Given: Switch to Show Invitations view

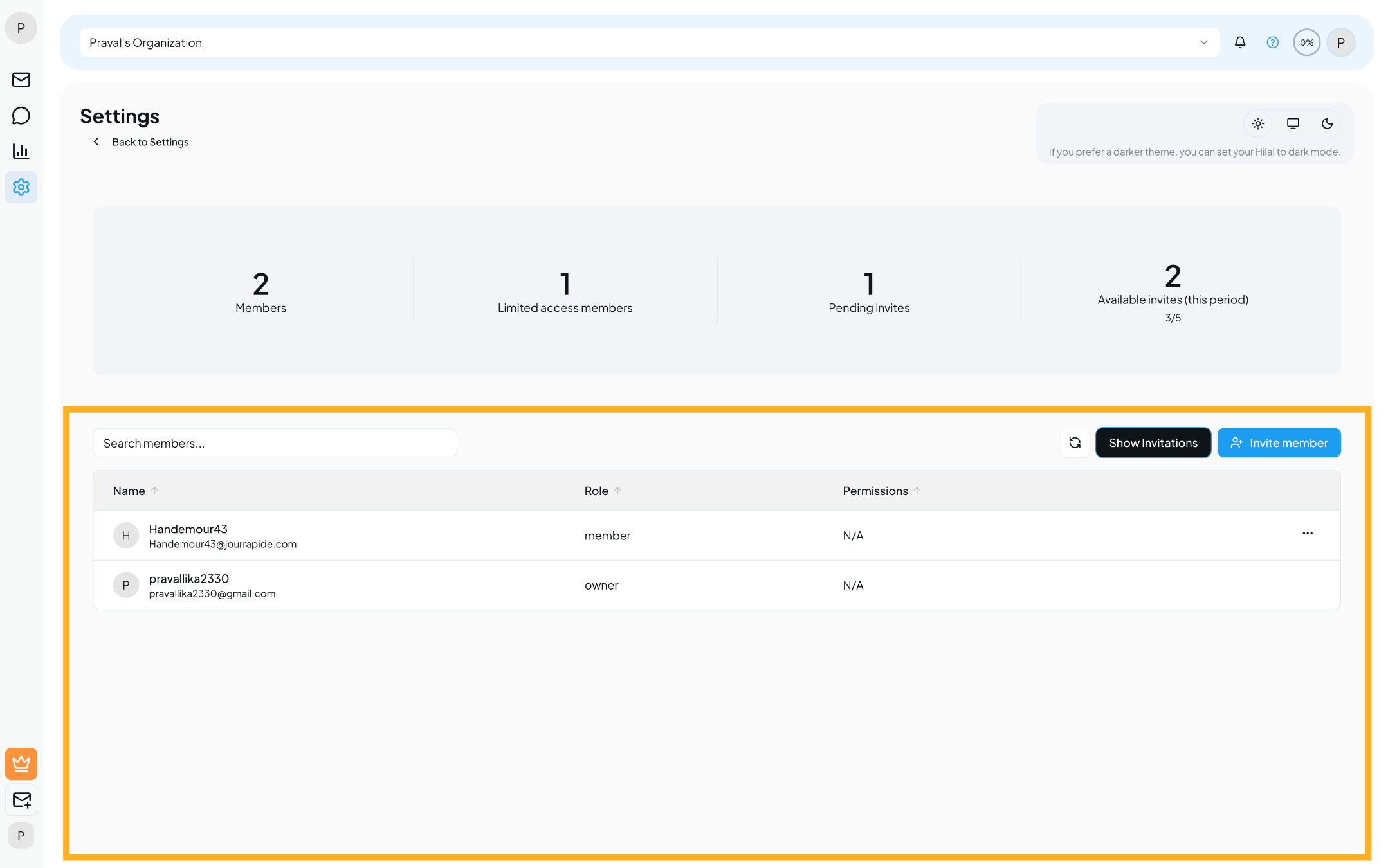Looking at the screenshot, I should click(x=1153, y=442).
